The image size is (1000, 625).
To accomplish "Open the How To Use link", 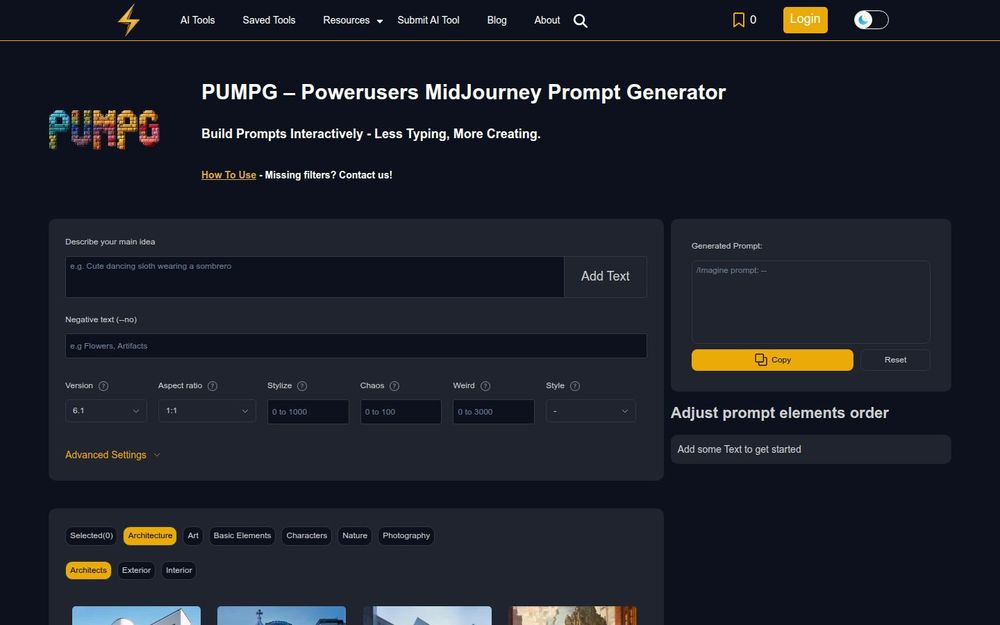I will coord(228,175).
